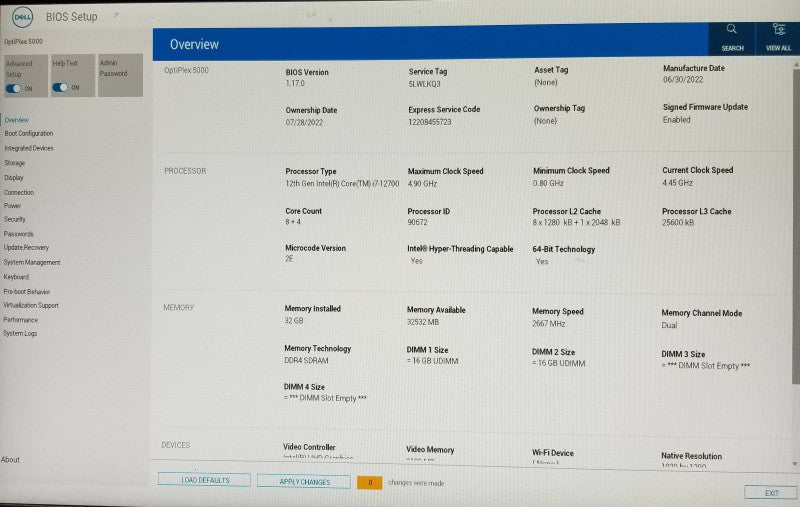Click Memory Available 32532 MB value

point(422,322)
